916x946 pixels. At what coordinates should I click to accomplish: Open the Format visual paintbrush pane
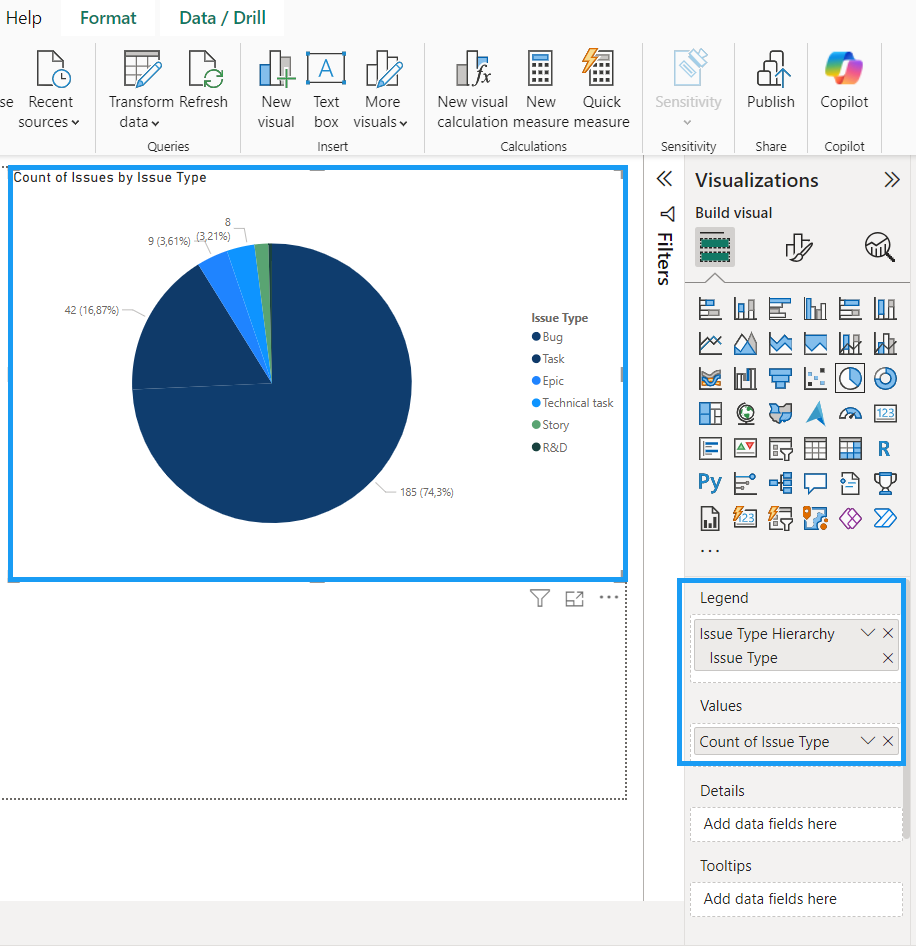tap(797, 246)
